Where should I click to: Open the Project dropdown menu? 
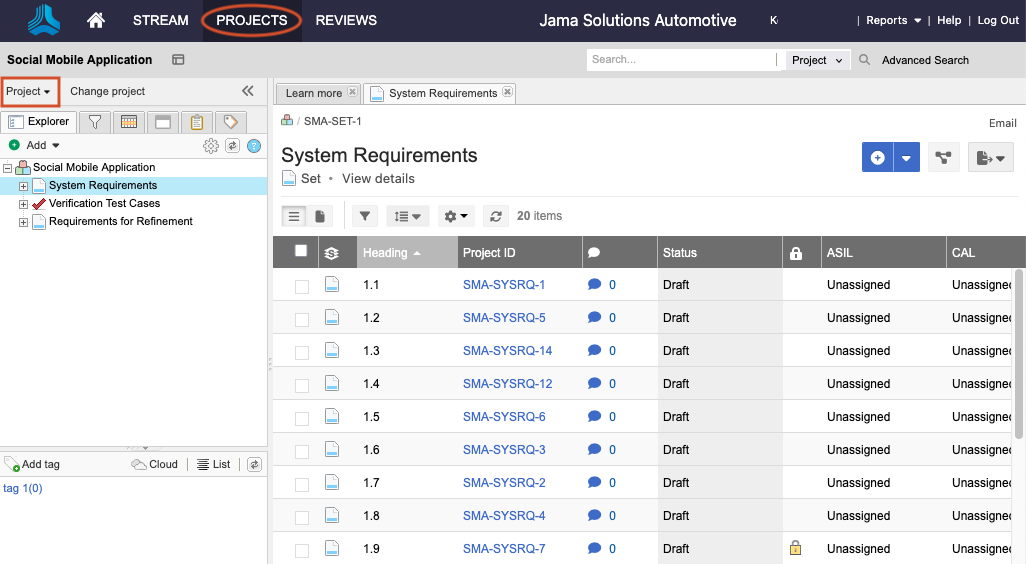click(x=28, y=91)
